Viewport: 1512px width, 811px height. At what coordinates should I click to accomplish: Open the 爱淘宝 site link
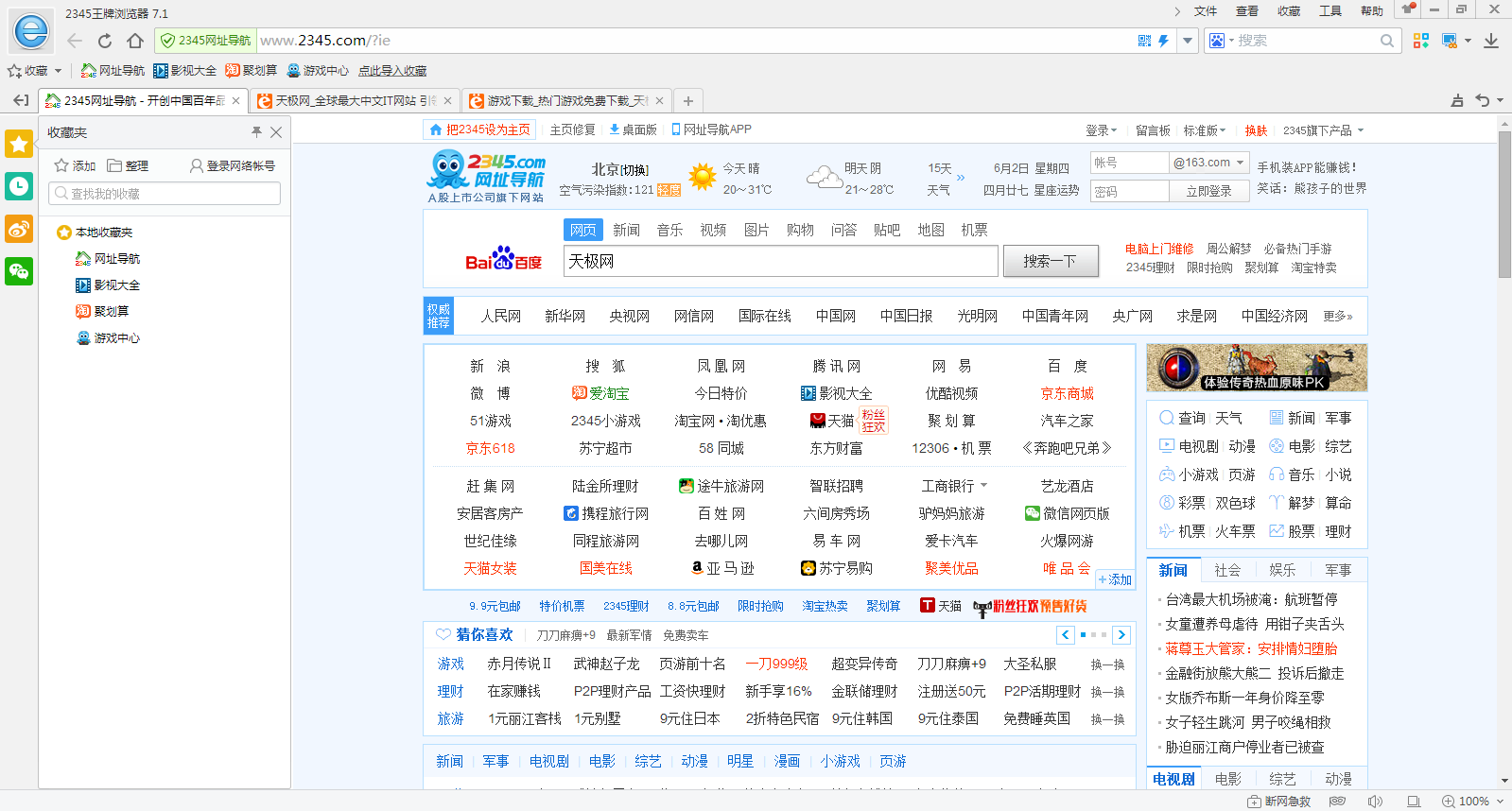pyautogui.click(x=600, y=393)
